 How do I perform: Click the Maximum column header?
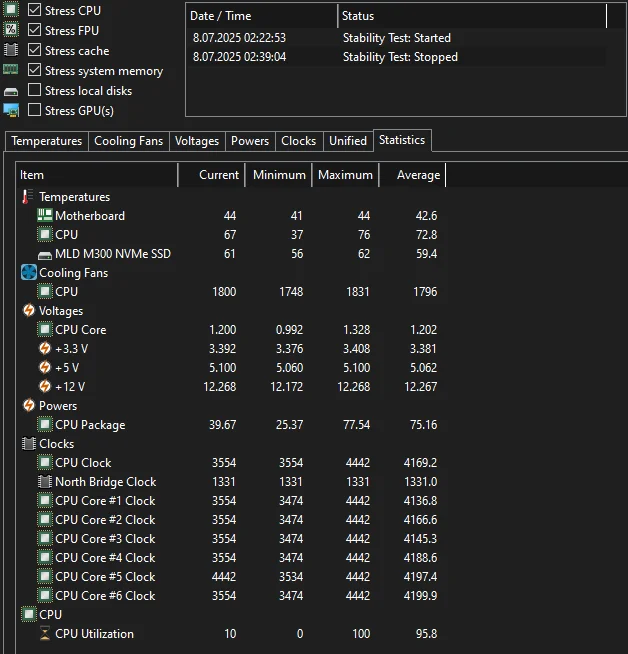tap(345, 175)
